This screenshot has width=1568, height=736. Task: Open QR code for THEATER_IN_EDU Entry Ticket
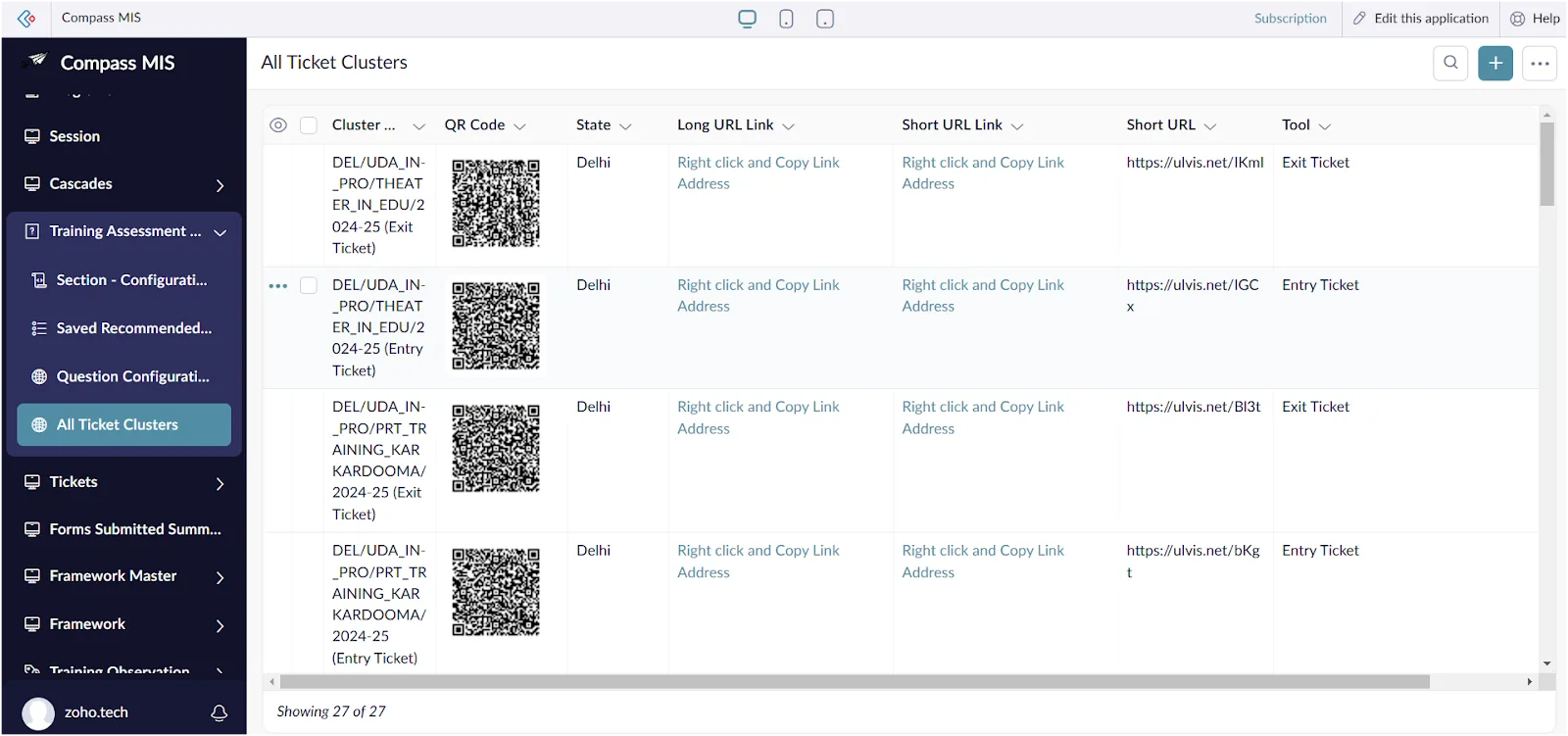click(x=496, y=326)
